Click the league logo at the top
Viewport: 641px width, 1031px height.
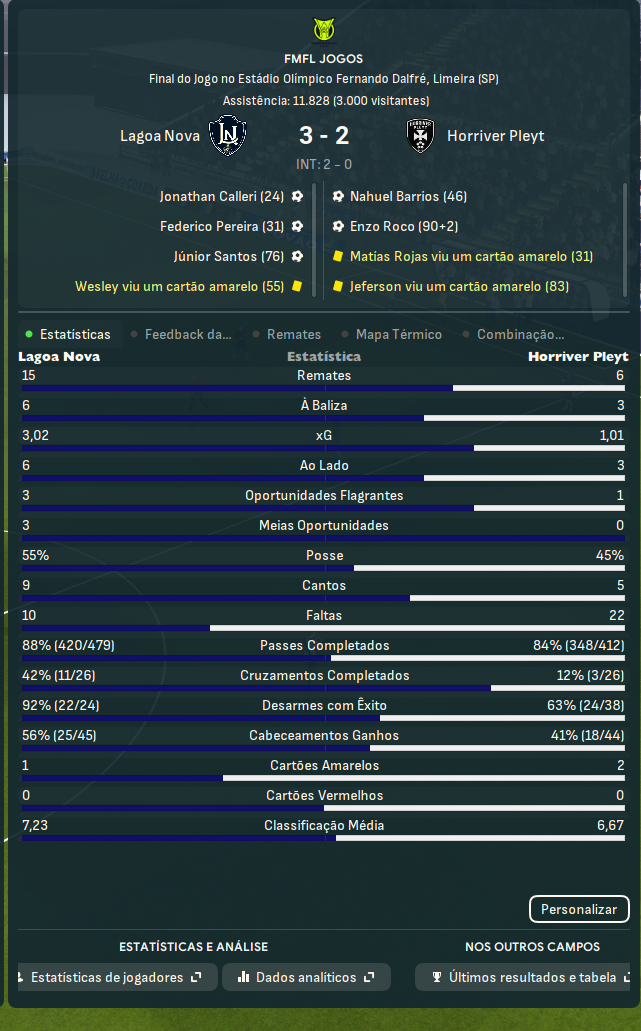323,30
